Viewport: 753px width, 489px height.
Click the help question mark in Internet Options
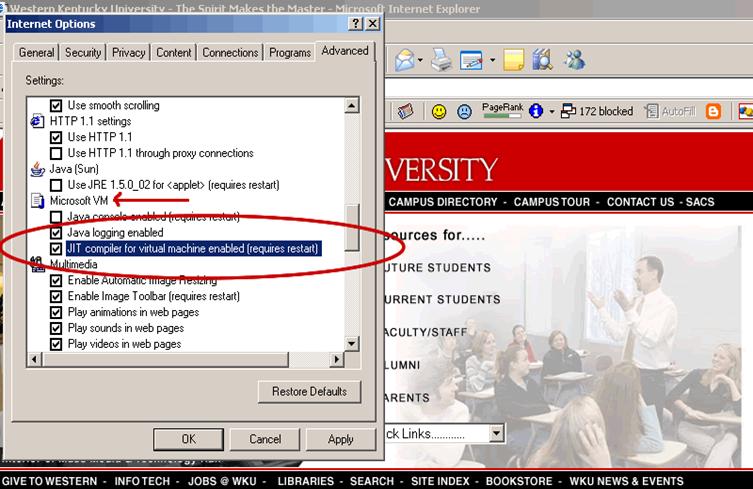[x=356, y=24]
